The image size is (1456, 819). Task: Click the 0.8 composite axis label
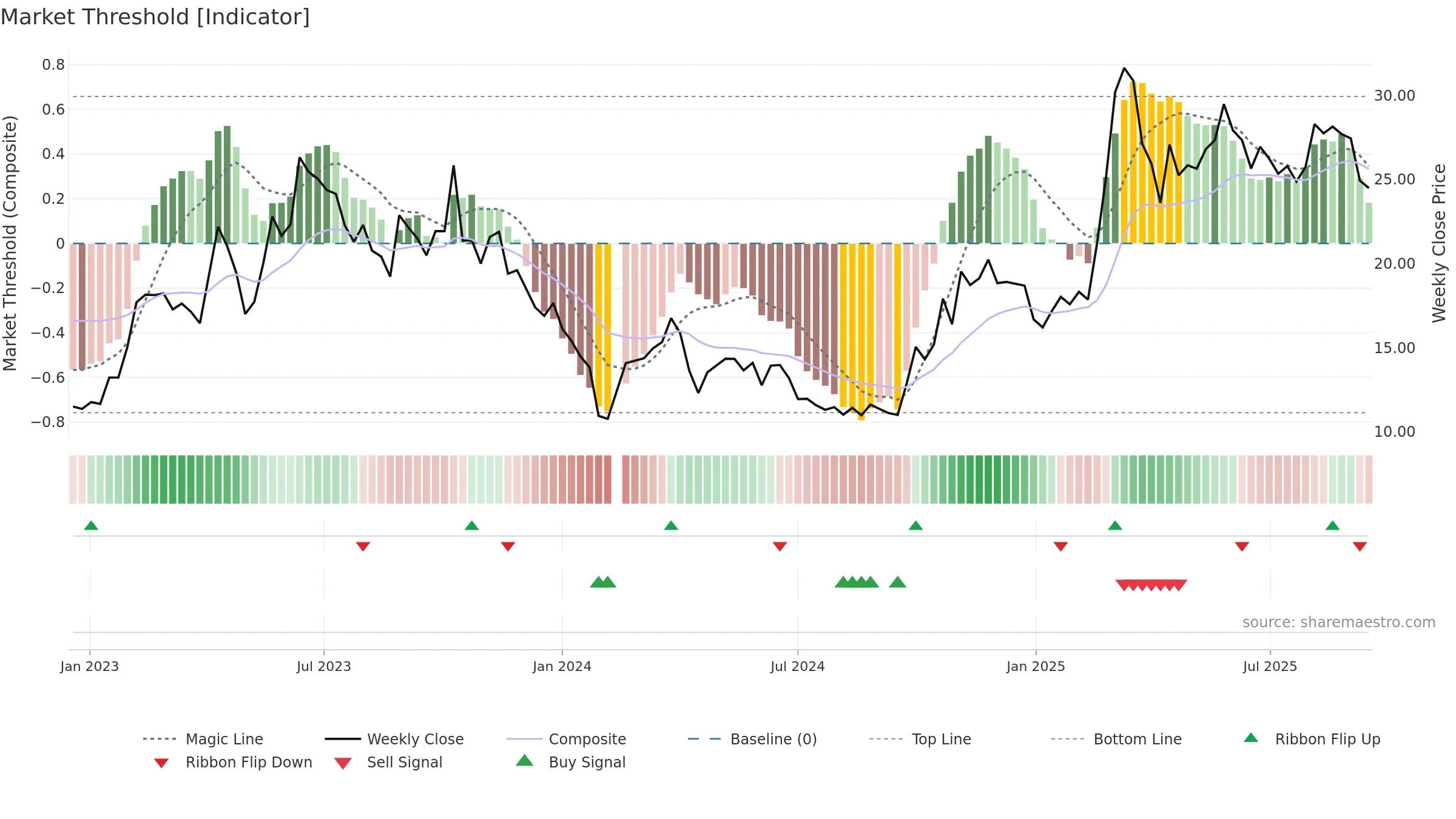[53, 65]
